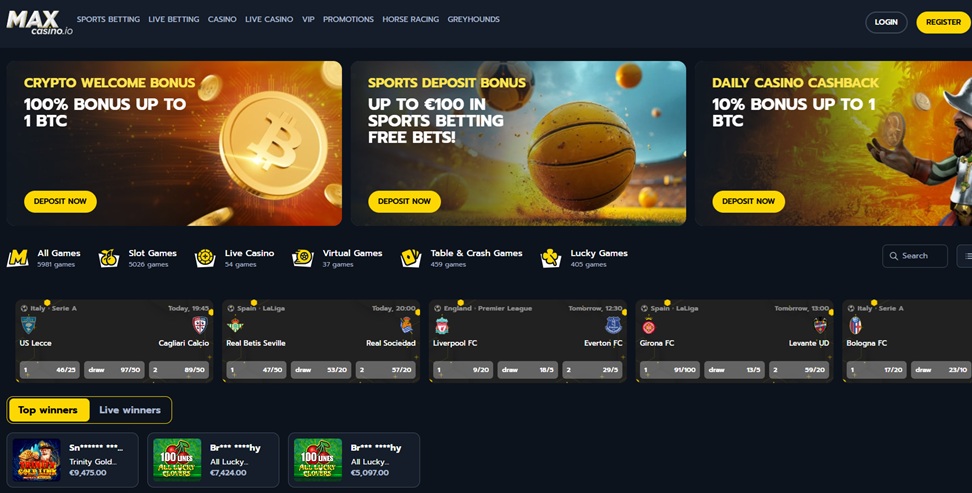This screenshot has width=972, height=493.
Task: Switch to the Live winners tab
Action: [130, 410]
